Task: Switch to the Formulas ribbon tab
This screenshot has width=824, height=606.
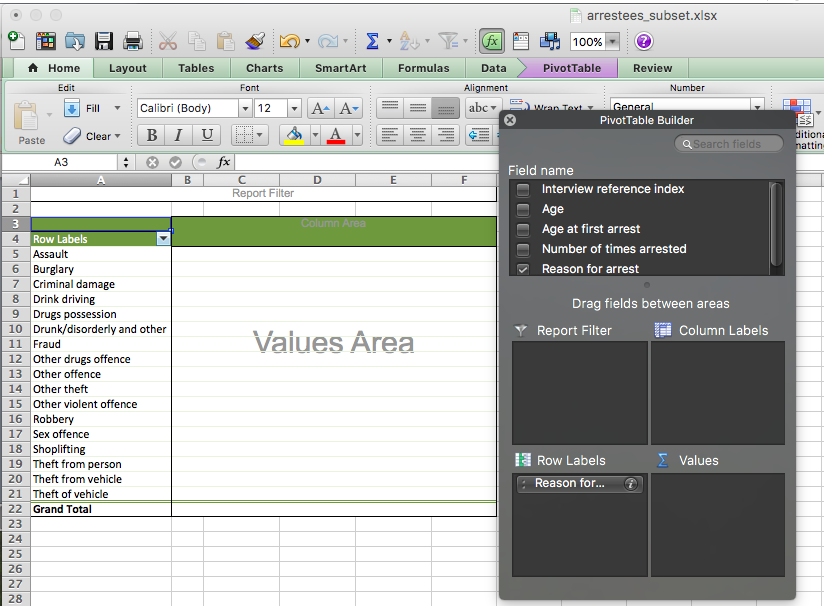Action: [423, 68]
